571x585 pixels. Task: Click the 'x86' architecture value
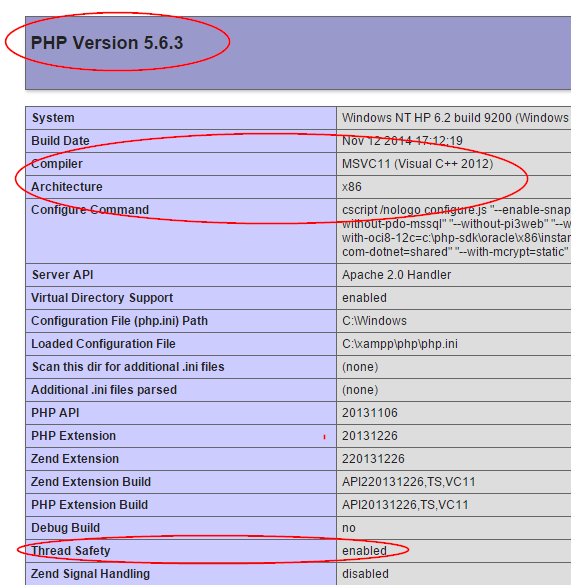pyautogui.click(x=352, y=187)
